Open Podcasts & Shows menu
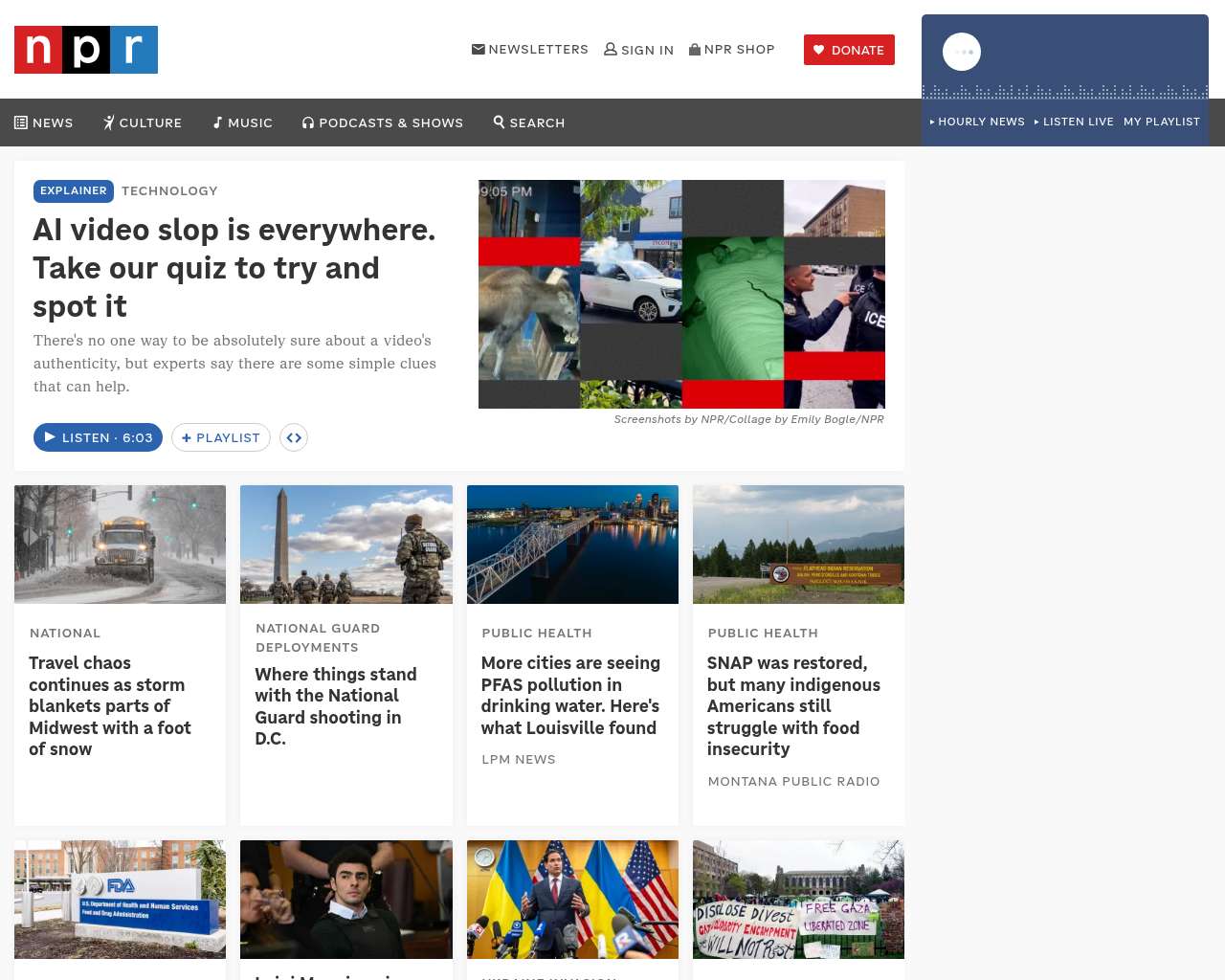This screenshot has height=980, width=1225. pyautogui.click(x=383, y=122)
